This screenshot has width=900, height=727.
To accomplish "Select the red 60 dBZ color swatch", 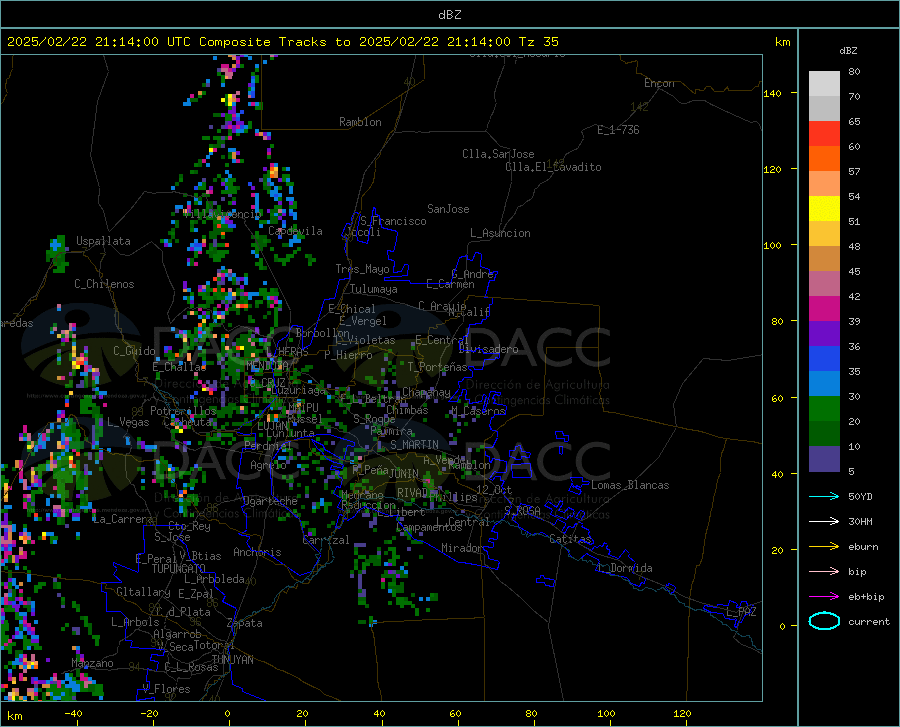I will (x=824, y=134).
